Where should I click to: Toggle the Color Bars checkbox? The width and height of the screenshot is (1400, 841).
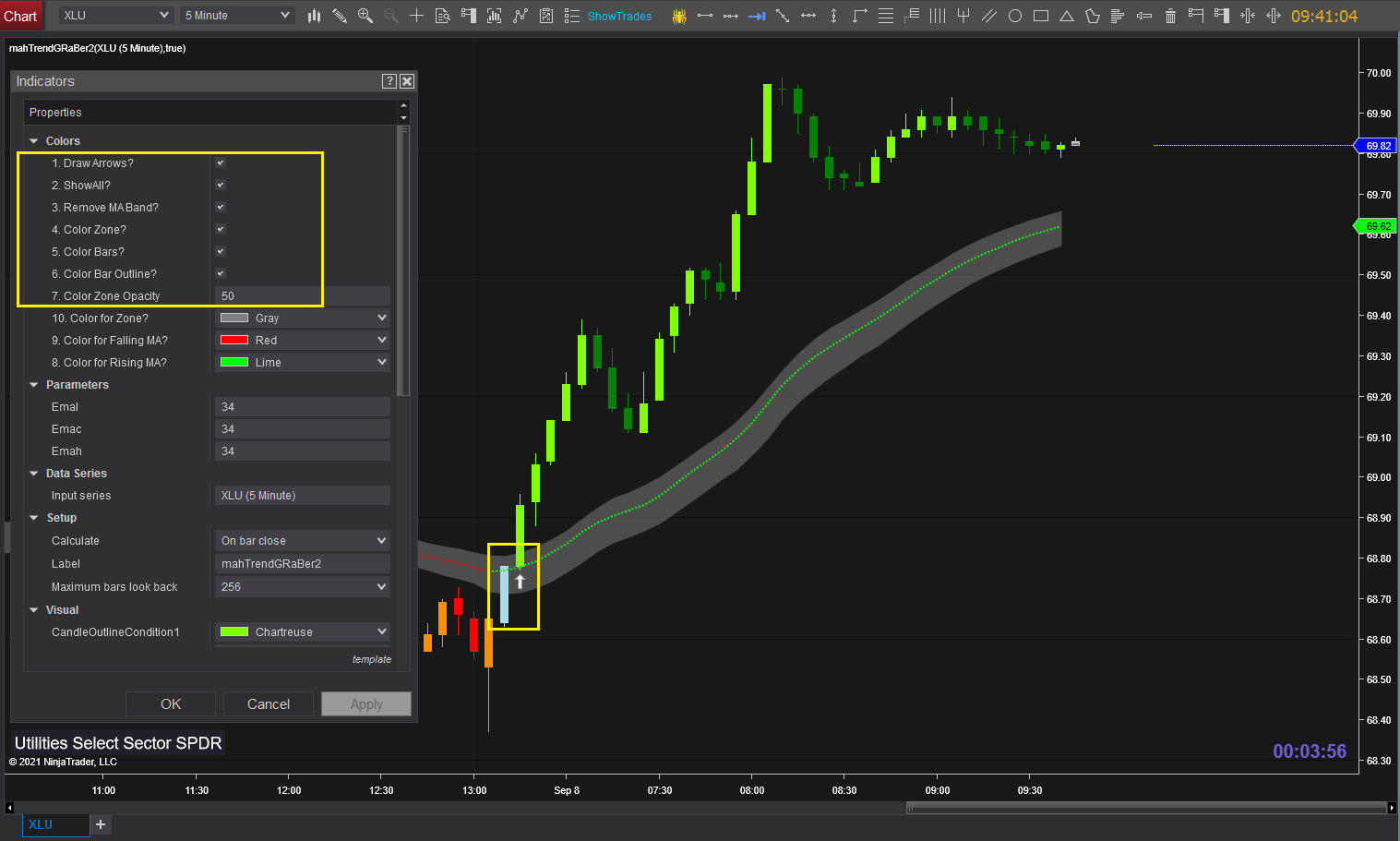(x=221, y=252)
